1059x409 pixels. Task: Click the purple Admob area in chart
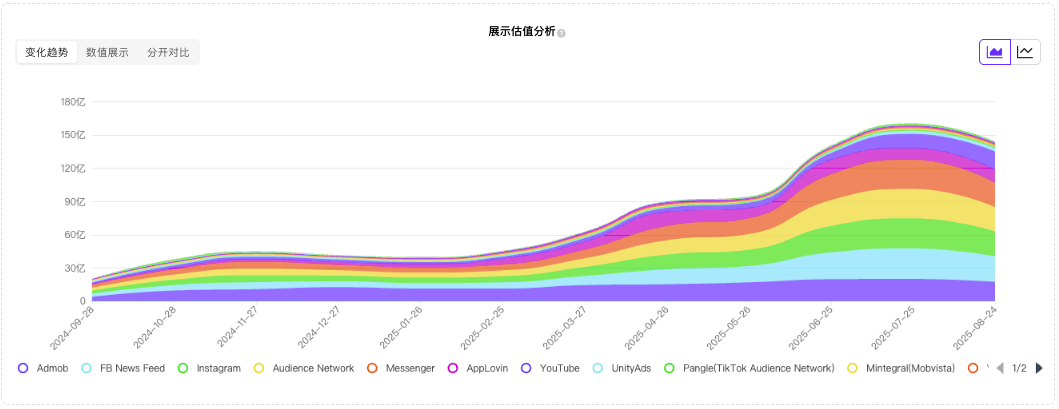(500, 293)
